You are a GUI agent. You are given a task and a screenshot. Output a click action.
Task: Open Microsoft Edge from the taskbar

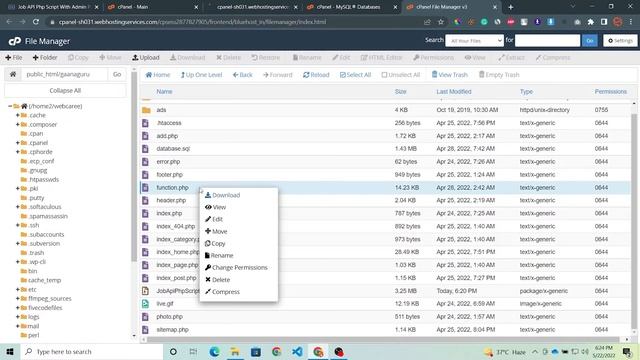point(214,351)
